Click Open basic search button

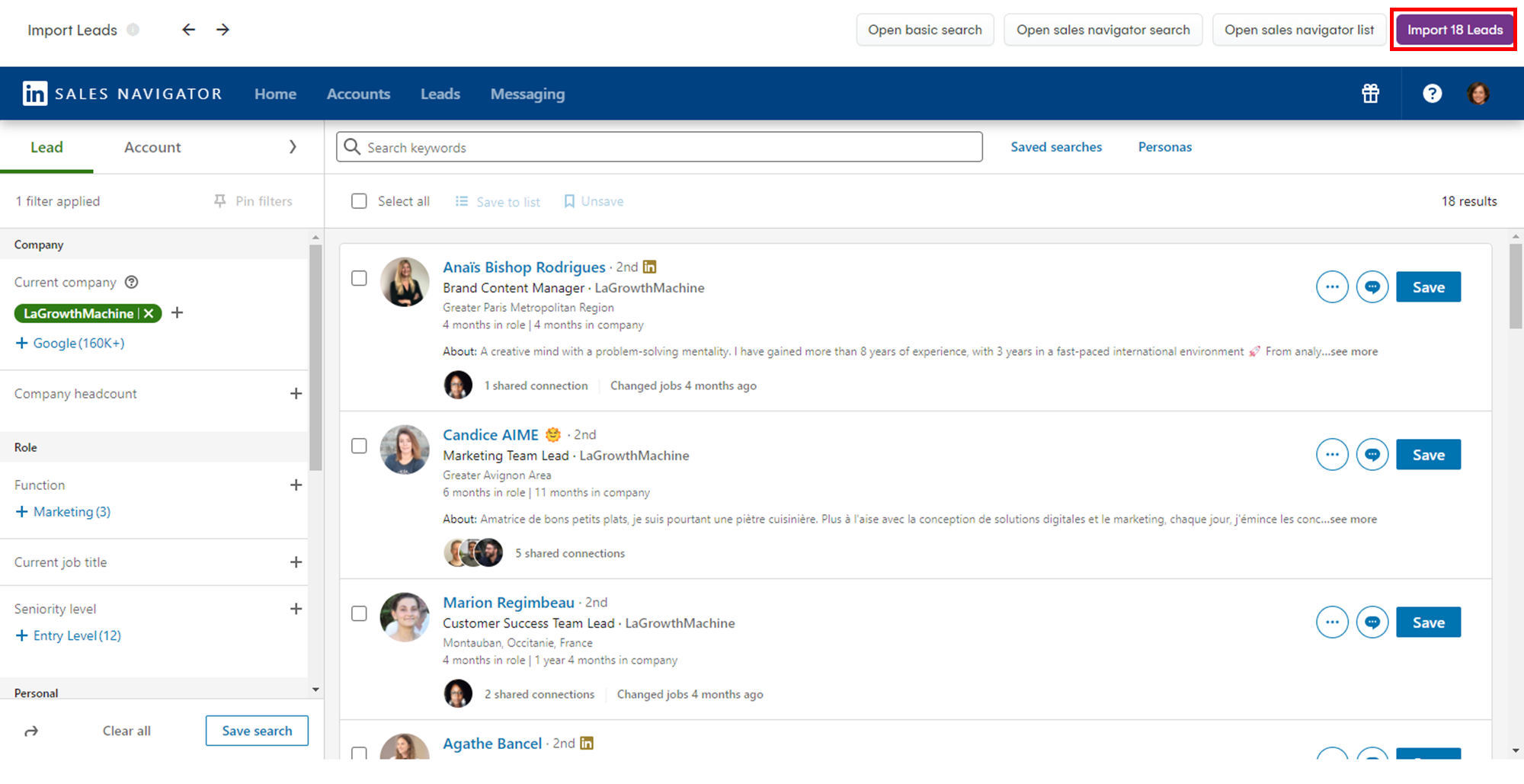[925, 30]
